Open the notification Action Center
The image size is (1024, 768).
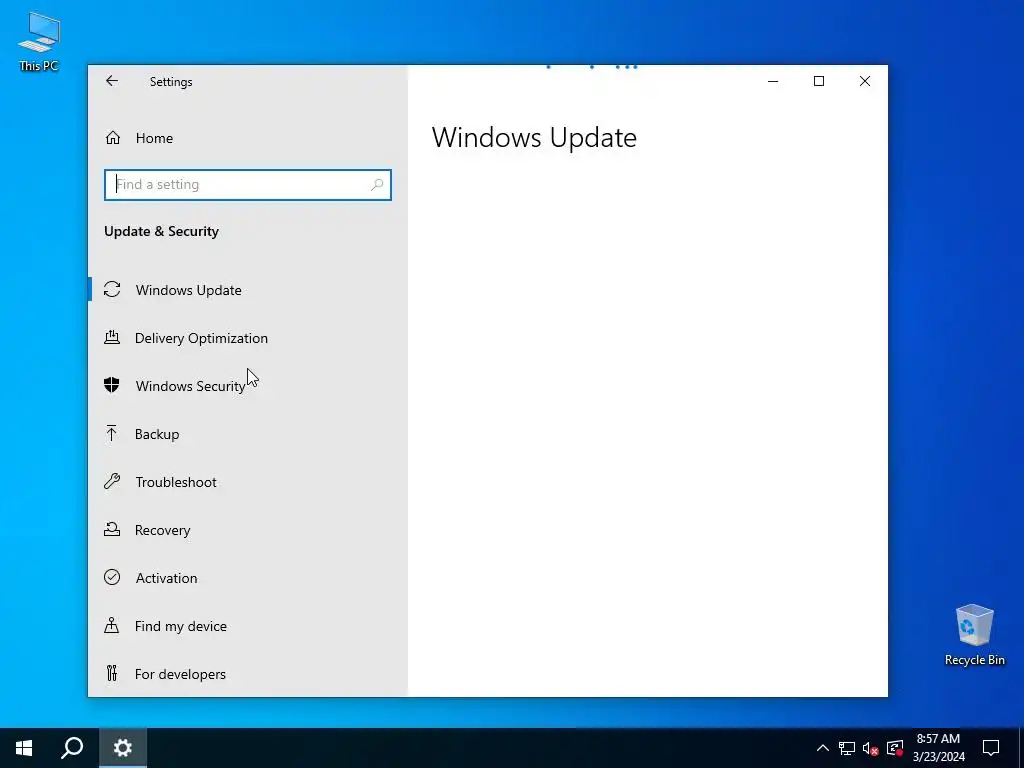pyautogui.click(x=991, y=748)
